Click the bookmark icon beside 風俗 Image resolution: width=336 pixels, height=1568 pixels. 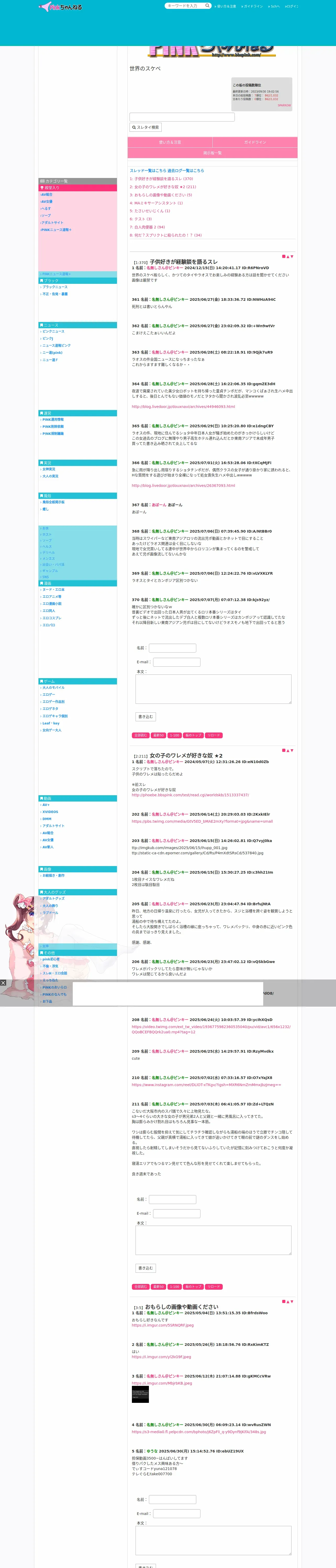41,496
